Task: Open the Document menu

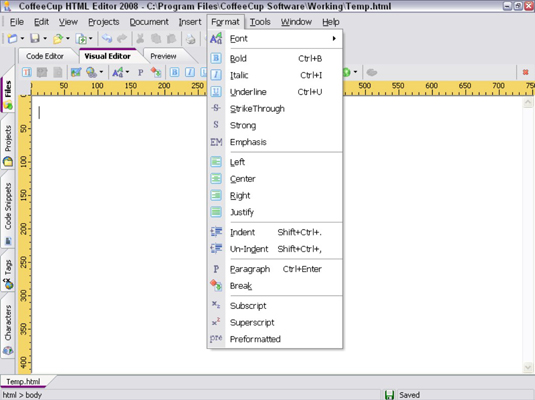Action: coord(149,22)
